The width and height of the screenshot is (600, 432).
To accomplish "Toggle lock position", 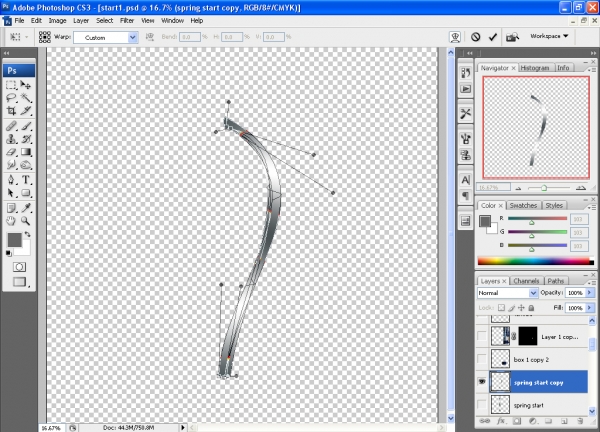I will tap(521, 308).
